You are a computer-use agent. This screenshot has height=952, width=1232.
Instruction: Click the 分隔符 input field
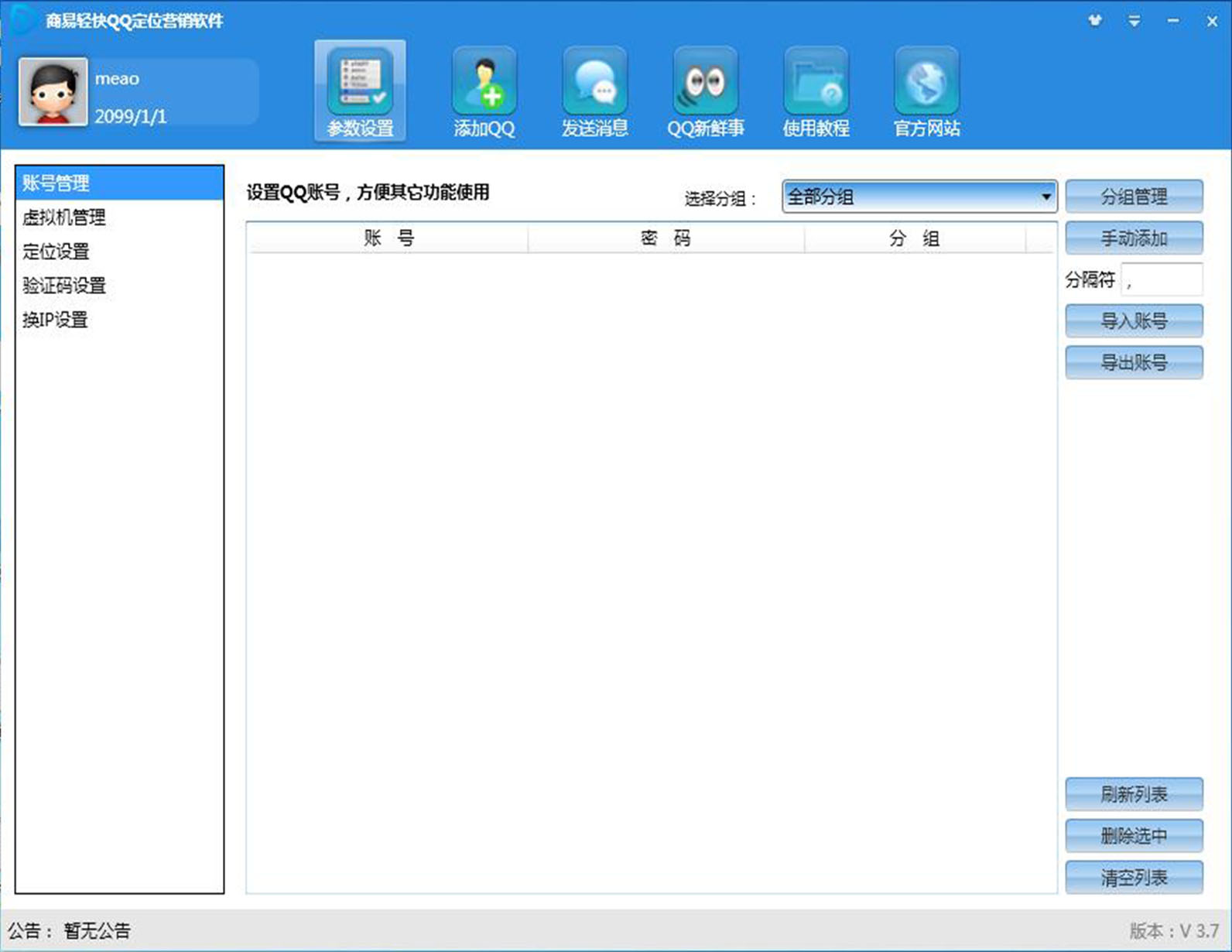point(1162,279)
